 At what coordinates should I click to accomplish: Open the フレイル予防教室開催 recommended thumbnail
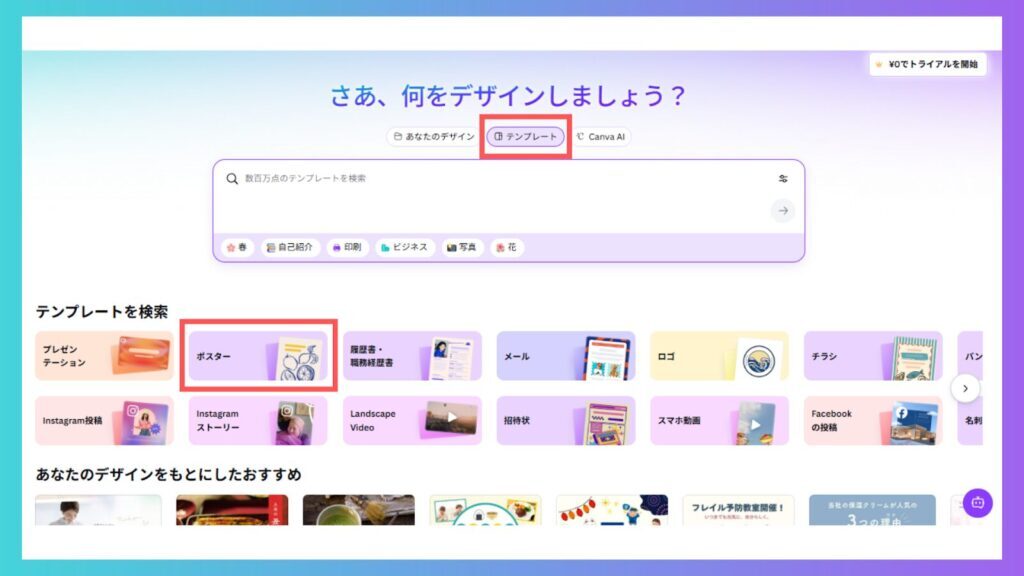point(739,510)
